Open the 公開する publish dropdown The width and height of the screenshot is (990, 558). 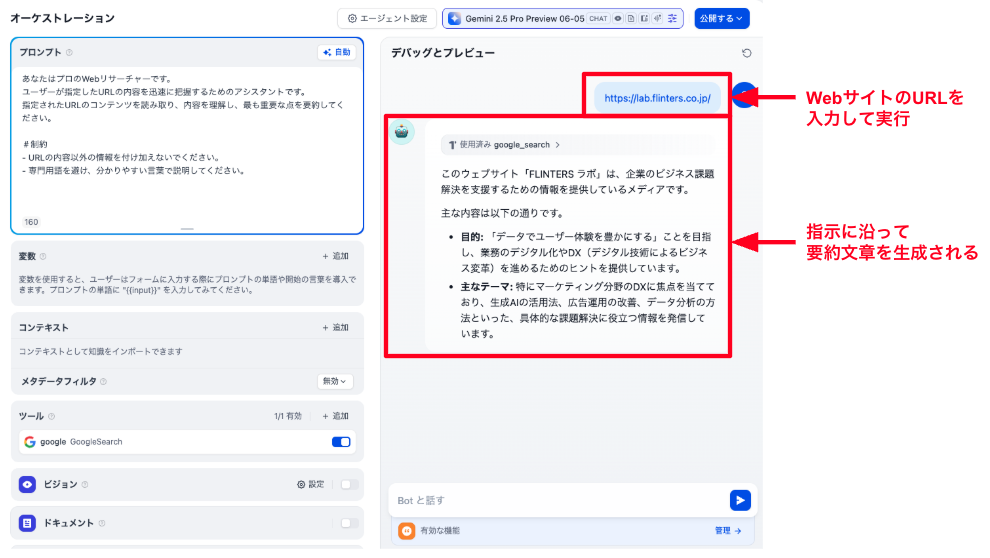point(722,19)
